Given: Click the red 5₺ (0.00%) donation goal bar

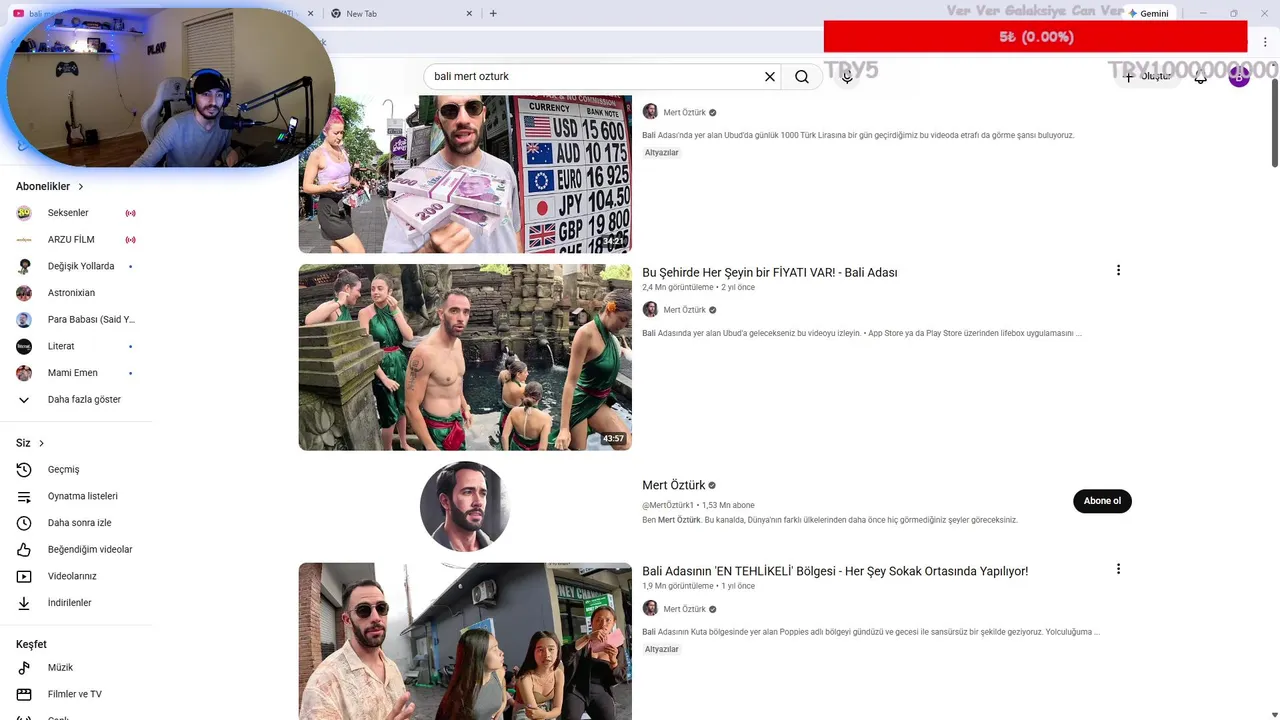Looking at the screenshot, I should pos(1036,37).
